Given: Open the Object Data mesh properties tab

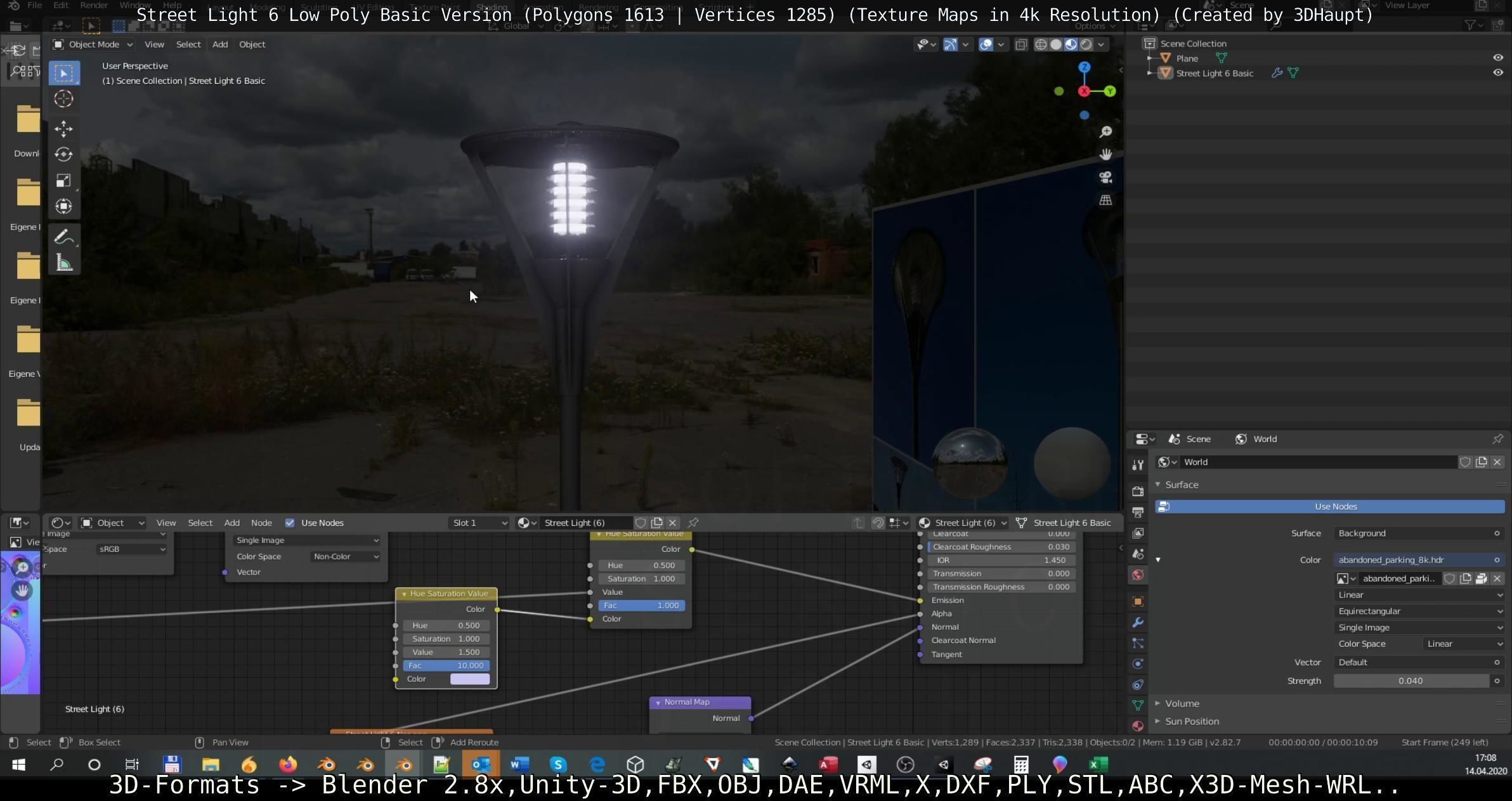Looking at the screenshot, I should click(1138, 705).
